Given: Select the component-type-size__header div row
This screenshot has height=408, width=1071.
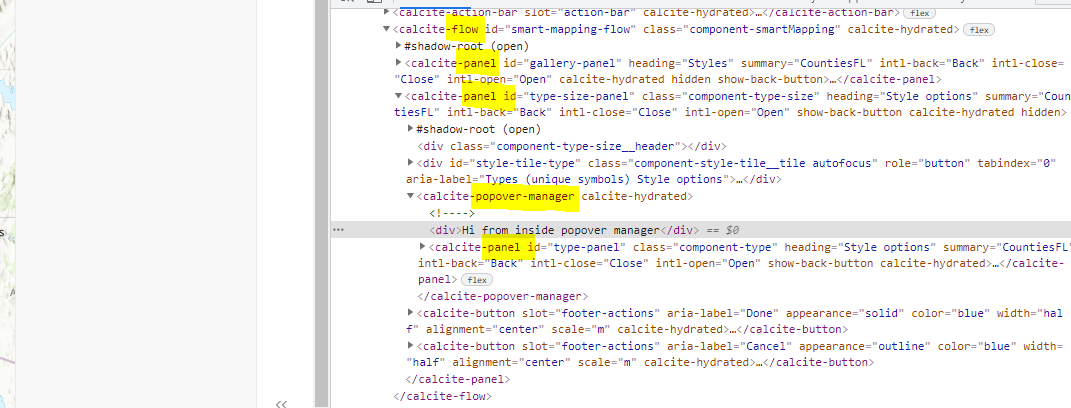Looking at the screenshot, I should pyautogui.click(x=572, y=146).
